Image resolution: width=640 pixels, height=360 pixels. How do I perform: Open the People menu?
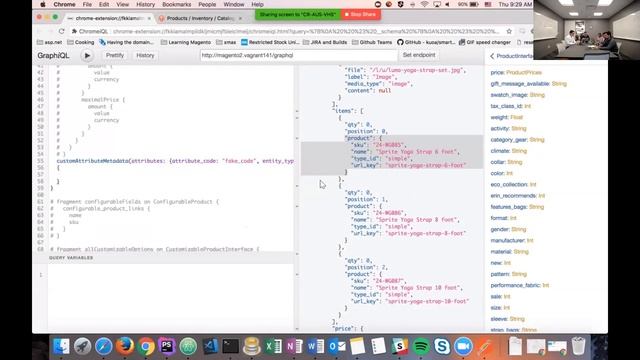pos(207,4)
